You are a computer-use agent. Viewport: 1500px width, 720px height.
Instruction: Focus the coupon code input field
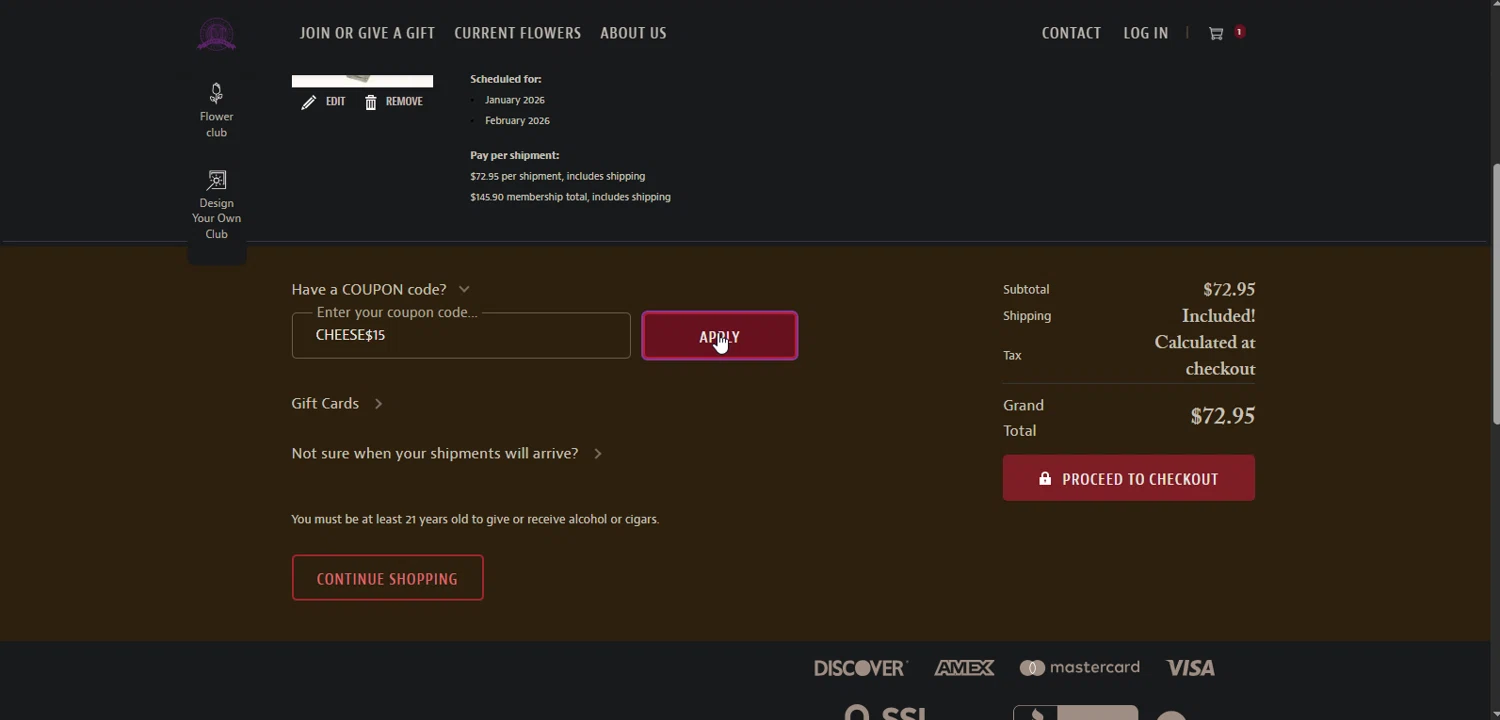coord(461,335)
